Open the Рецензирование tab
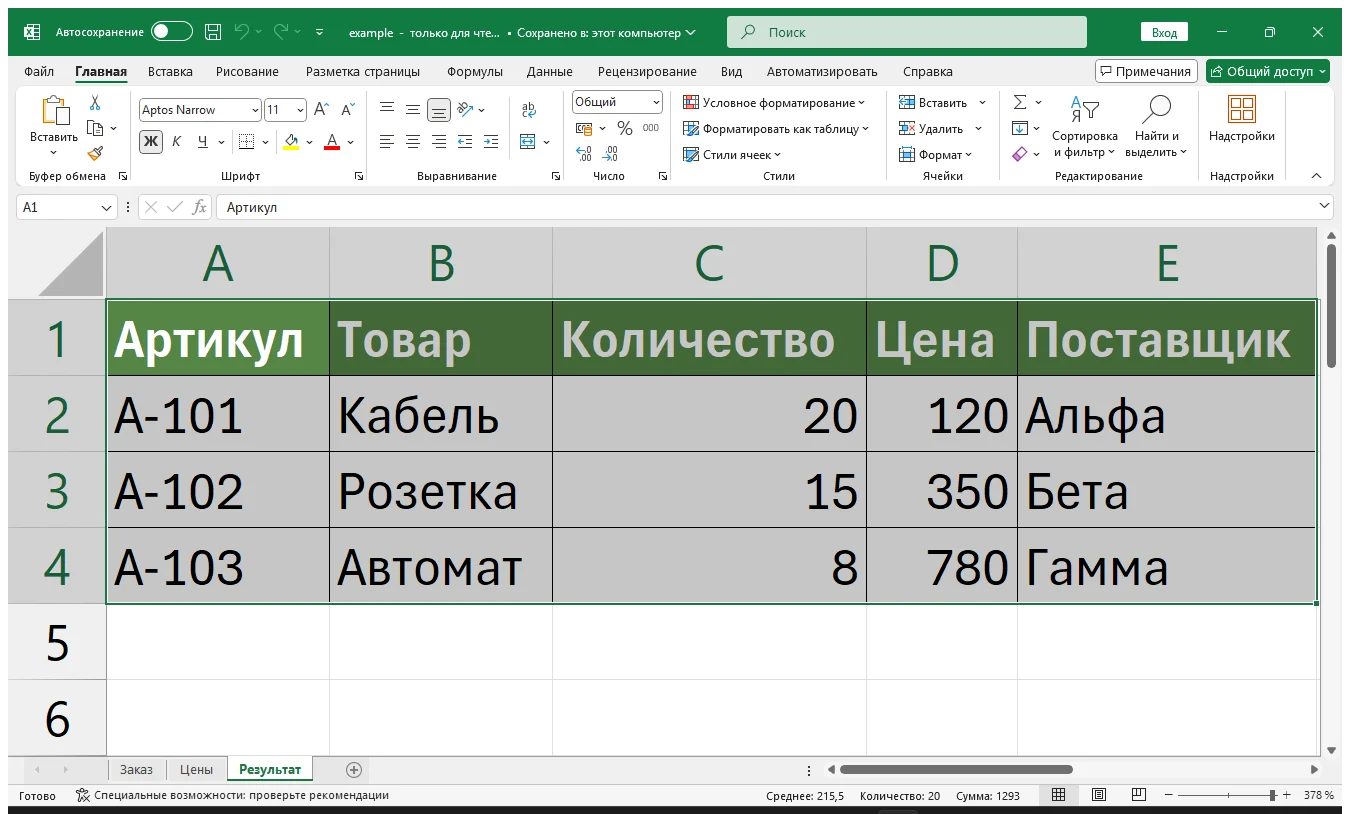This screenshot has width=1350, height=814. click(647, 71)
